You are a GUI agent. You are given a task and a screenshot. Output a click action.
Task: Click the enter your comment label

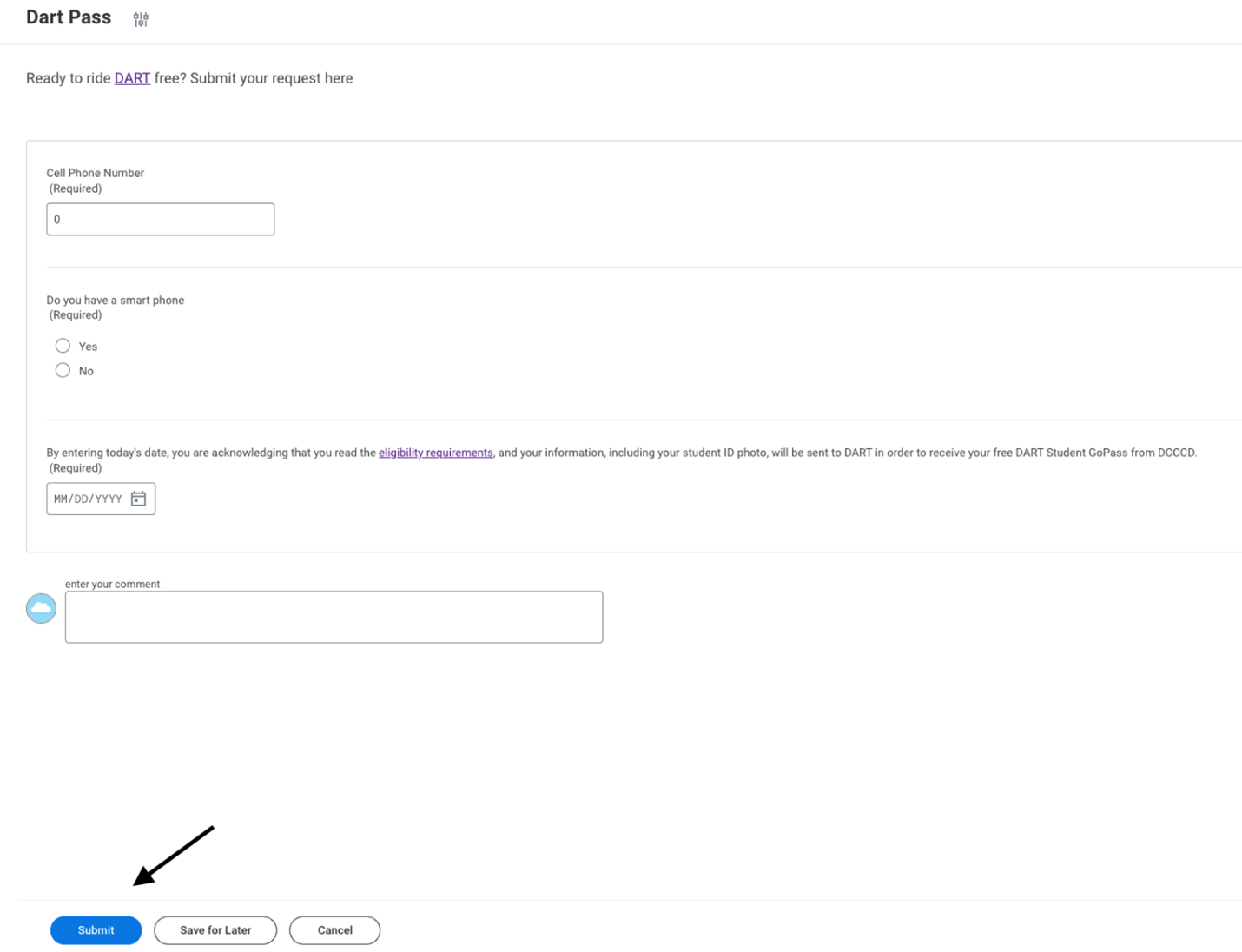112,584
